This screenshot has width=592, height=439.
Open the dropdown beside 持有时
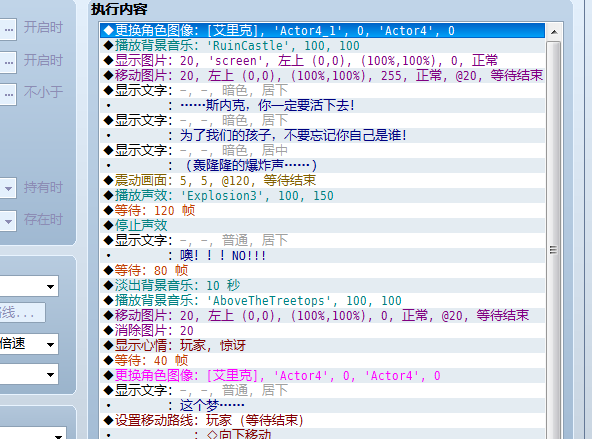point(8,188)
